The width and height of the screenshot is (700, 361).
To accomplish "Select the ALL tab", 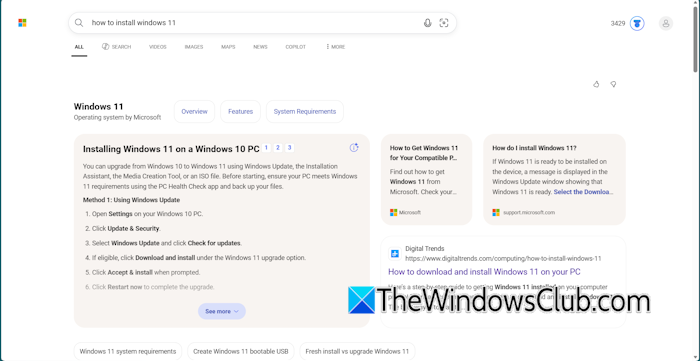I will 79,47.
